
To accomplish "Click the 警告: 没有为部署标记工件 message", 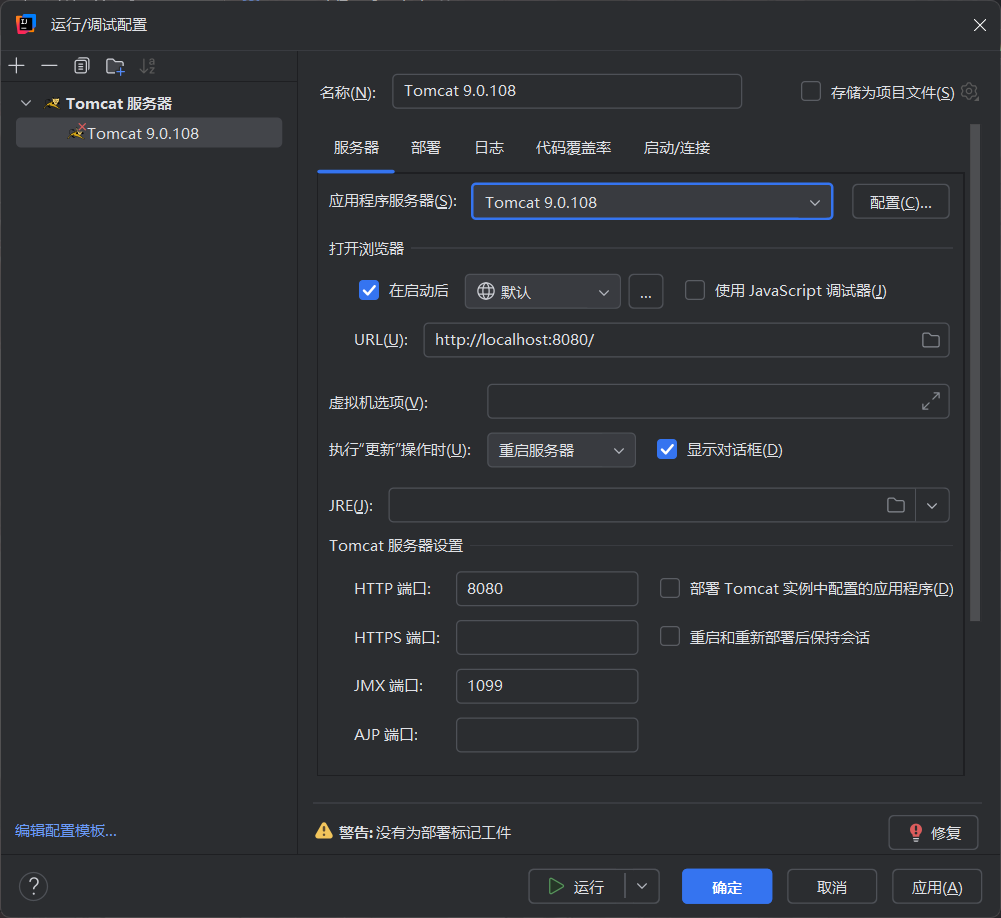I will point(425,832).
